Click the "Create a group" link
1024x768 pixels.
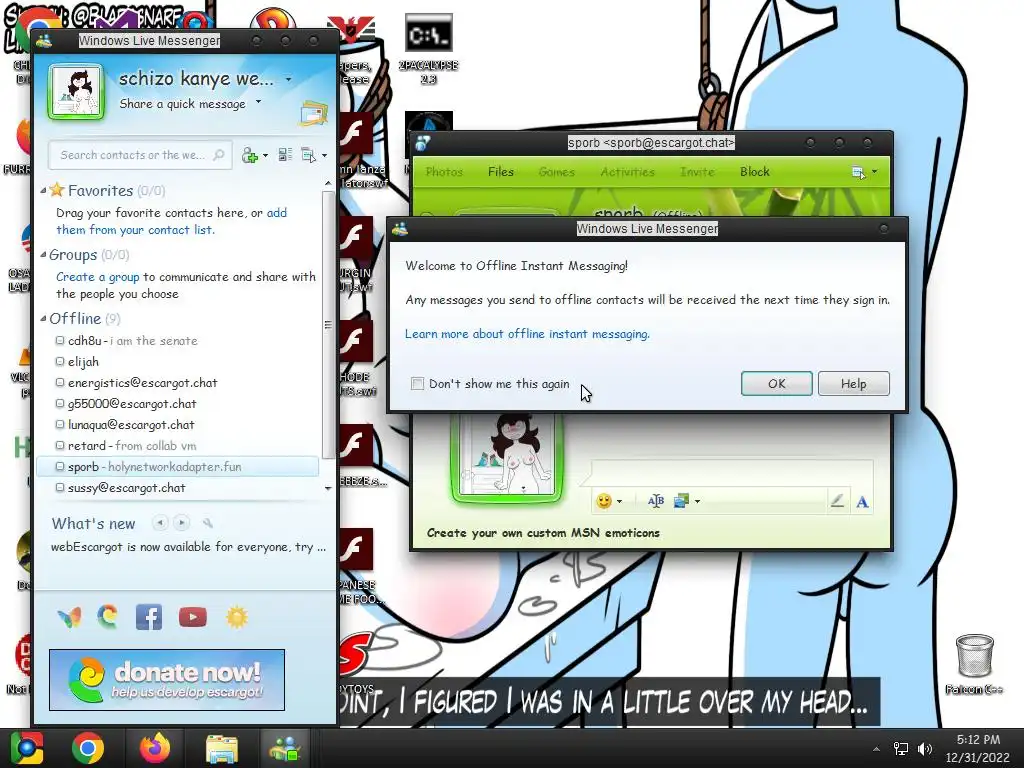[x=97, y=277]
